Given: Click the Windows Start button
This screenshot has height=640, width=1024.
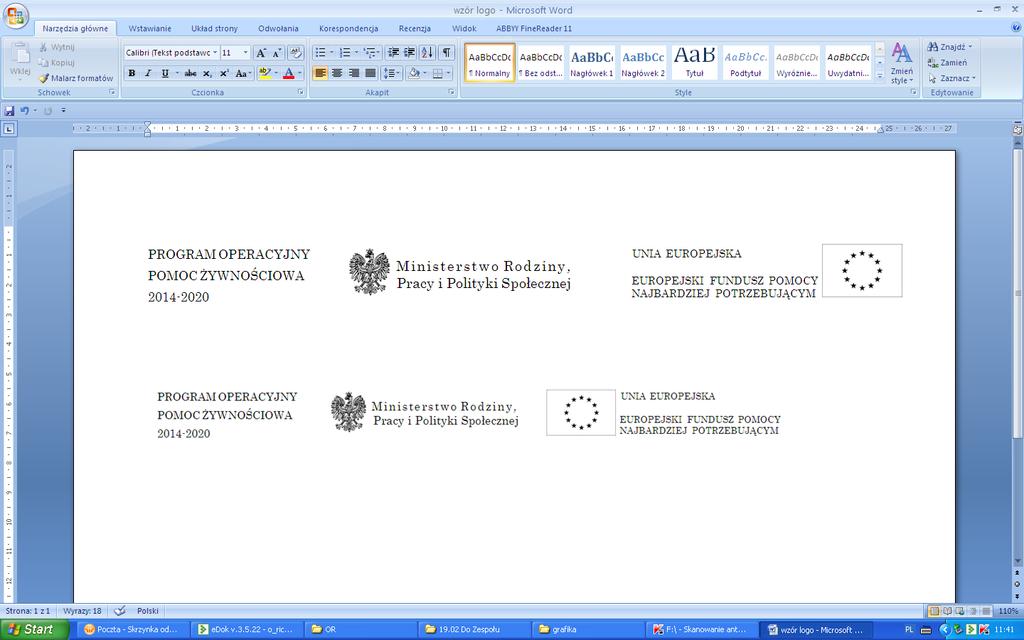Looking at the screenshot, I should coord(35,630).
